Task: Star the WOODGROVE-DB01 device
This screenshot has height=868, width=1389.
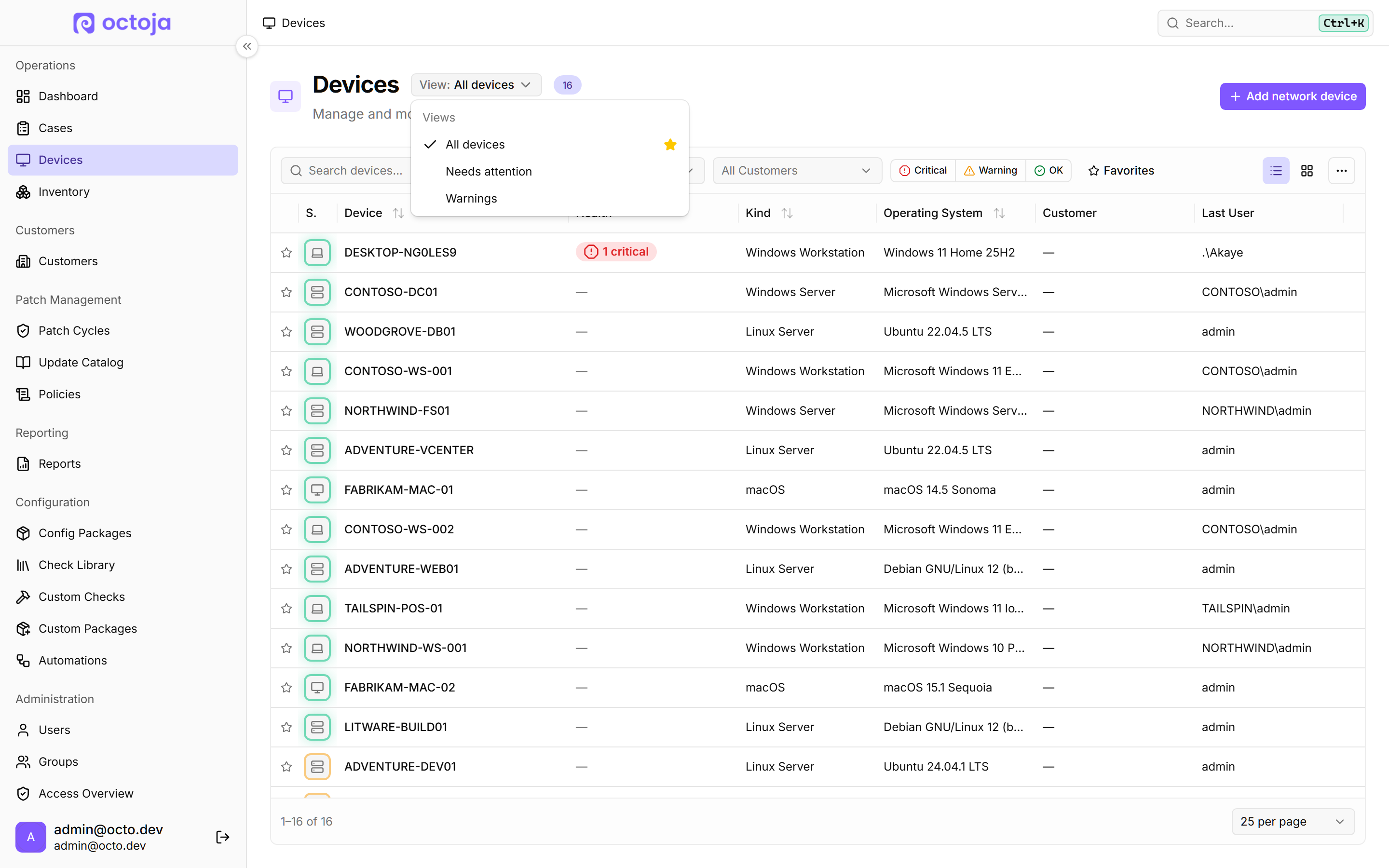Action: (286, 332)
